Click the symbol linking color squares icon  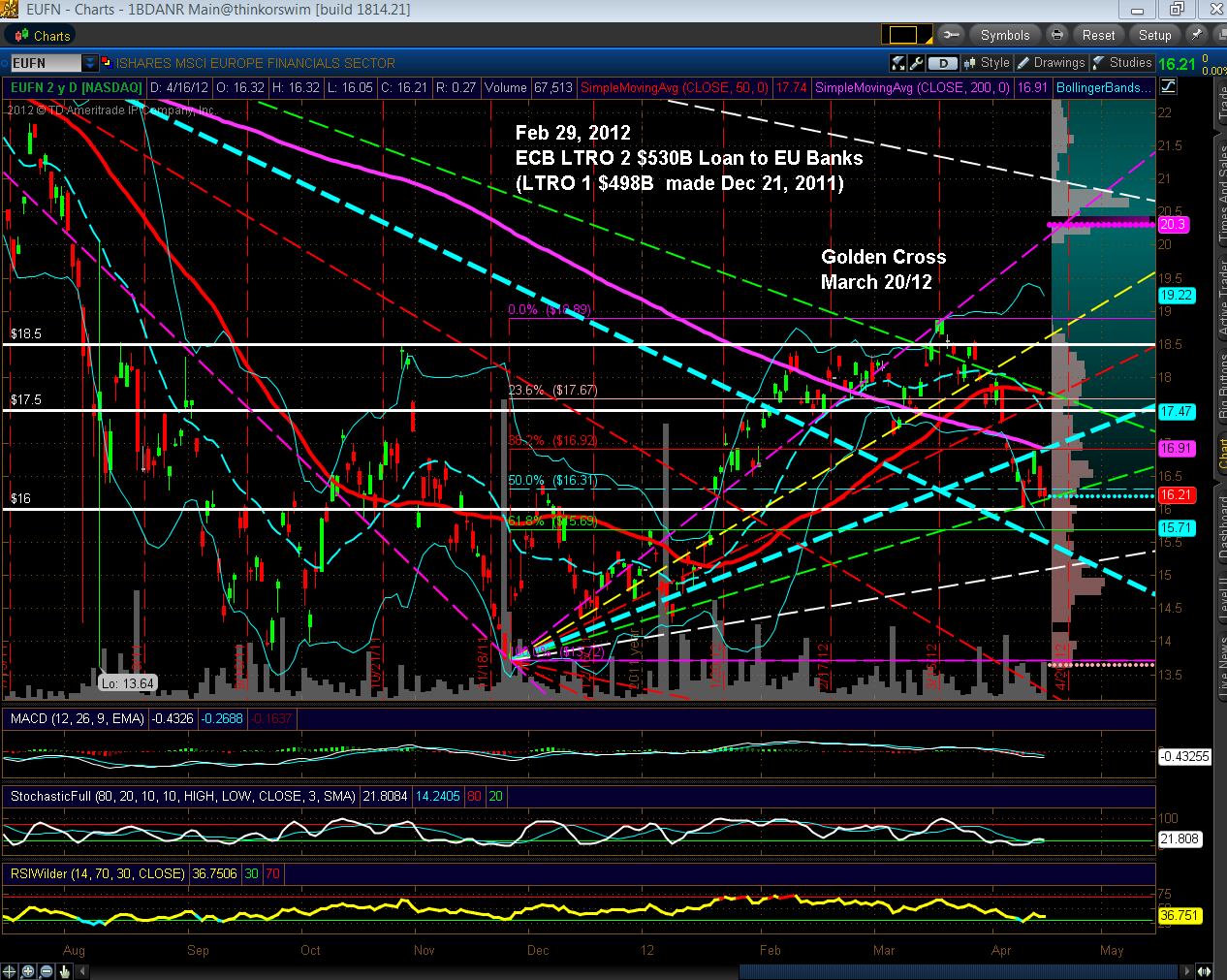(106, 62)
